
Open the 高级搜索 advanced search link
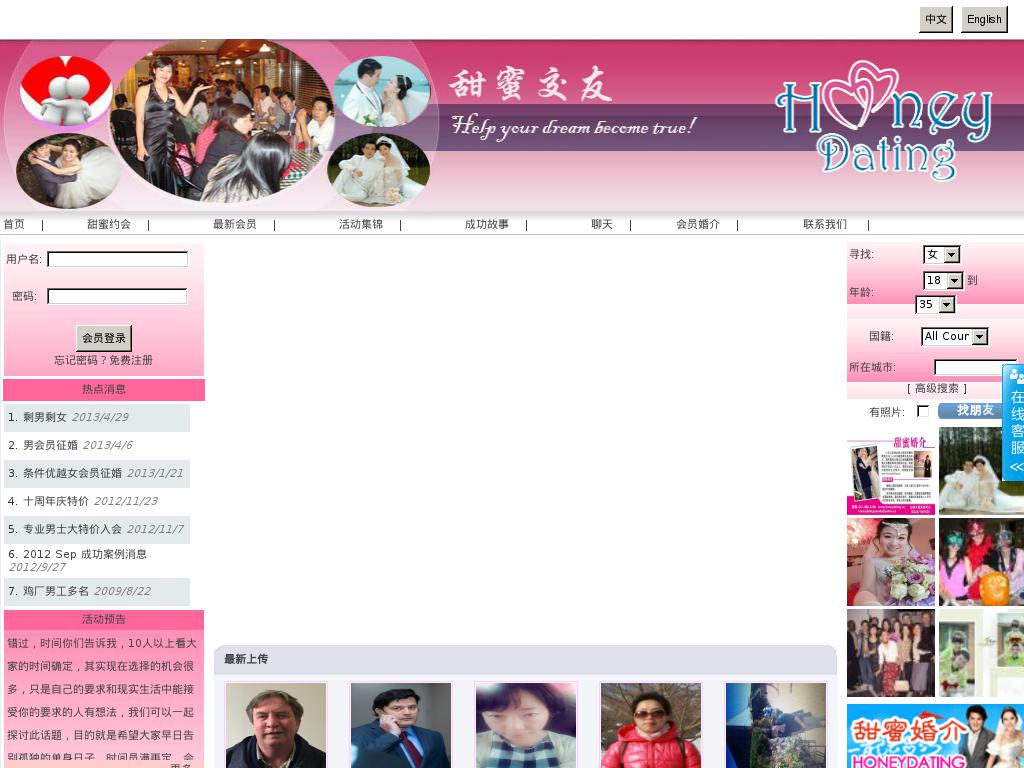click(936, 389)
